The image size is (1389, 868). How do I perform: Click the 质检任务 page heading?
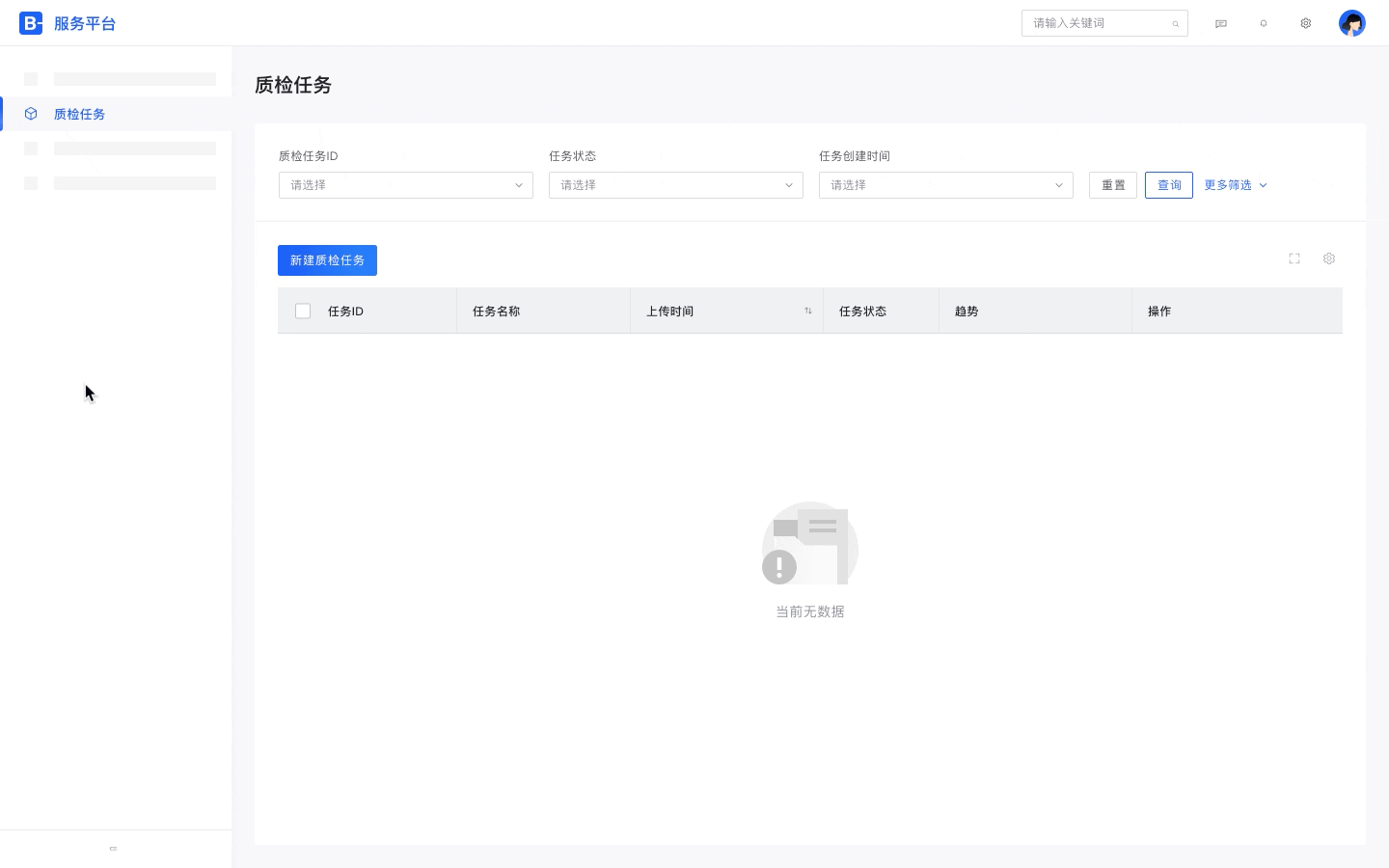point(293,85)
